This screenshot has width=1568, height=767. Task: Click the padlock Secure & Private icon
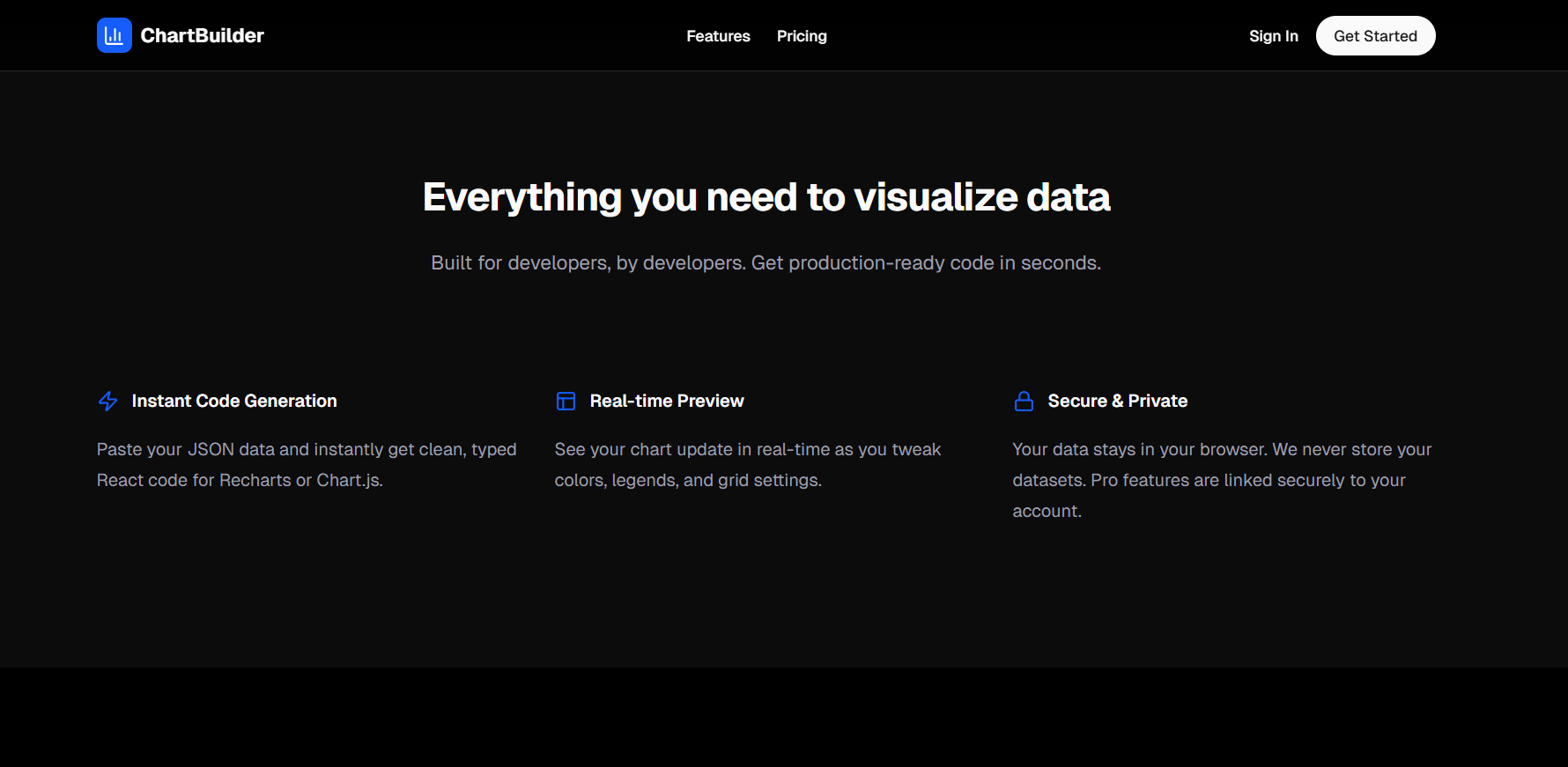(1024, 401)
